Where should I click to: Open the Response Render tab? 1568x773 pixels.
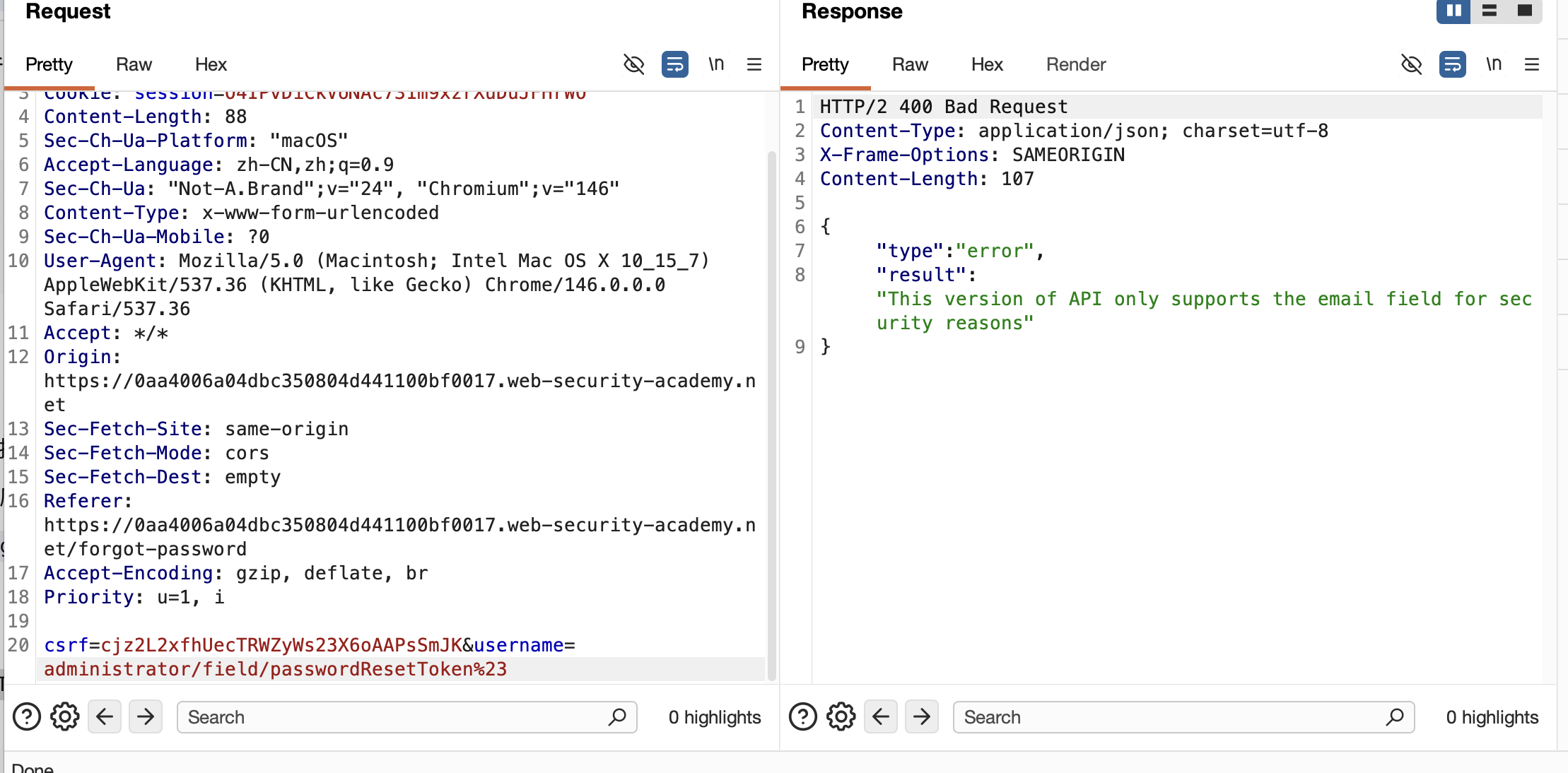pyautogui.click(x=1075, y=64)
